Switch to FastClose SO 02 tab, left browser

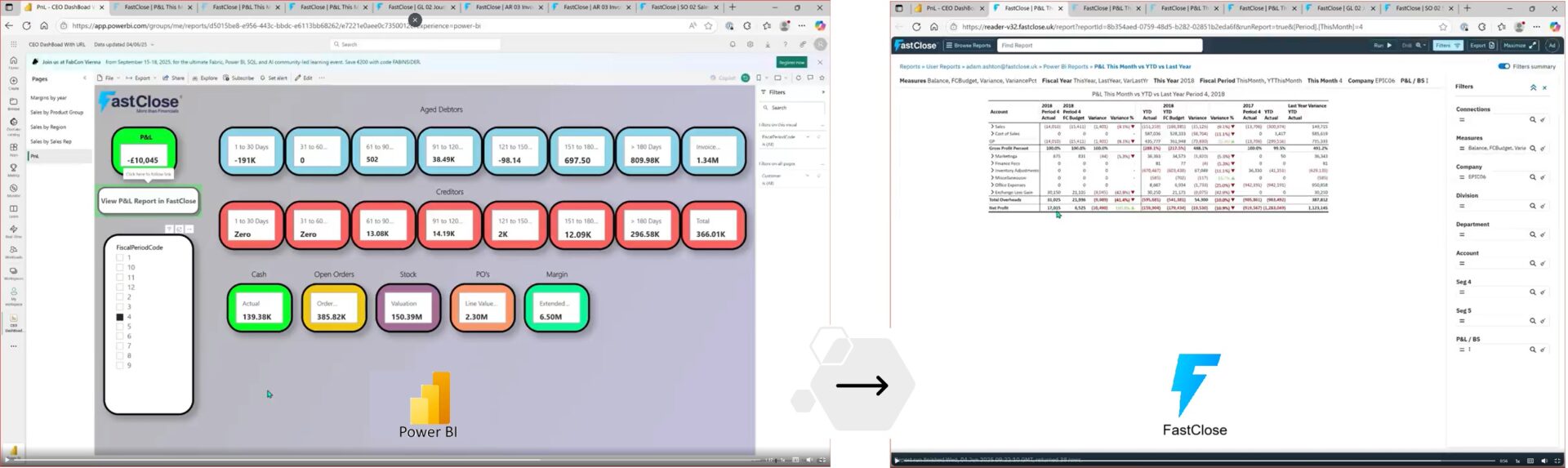(x=678, y=7)
